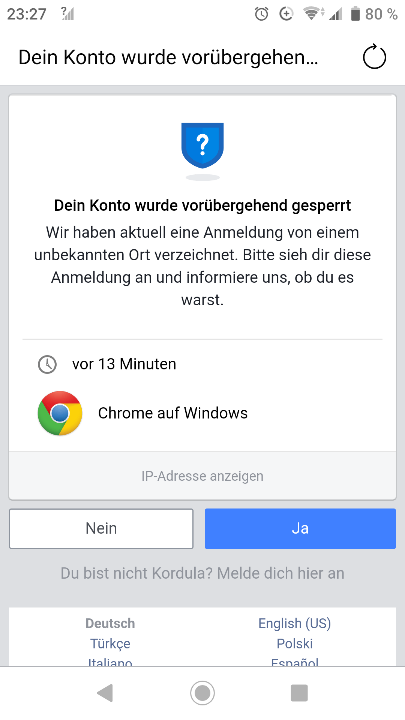This screenshot has width=405, height=720.
Task: Tap the page title Dein Konto wurde vorübergehen…
Action: 168,57
